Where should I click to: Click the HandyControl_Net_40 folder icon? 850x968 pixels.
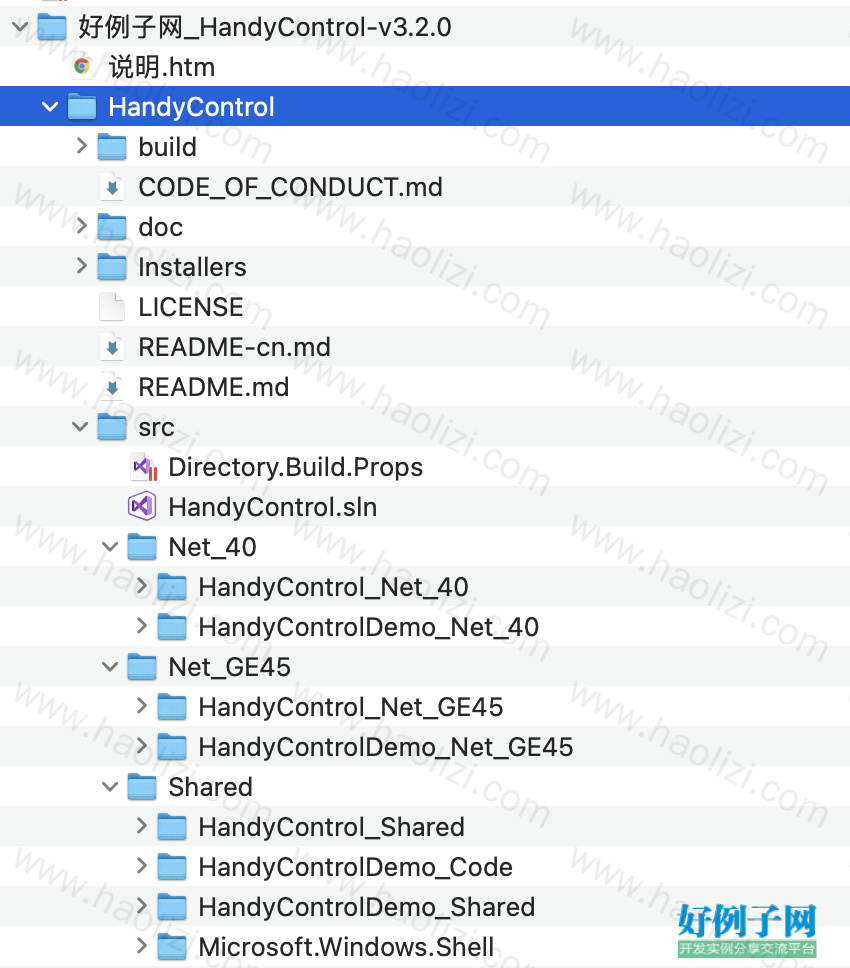coord(172,586)
